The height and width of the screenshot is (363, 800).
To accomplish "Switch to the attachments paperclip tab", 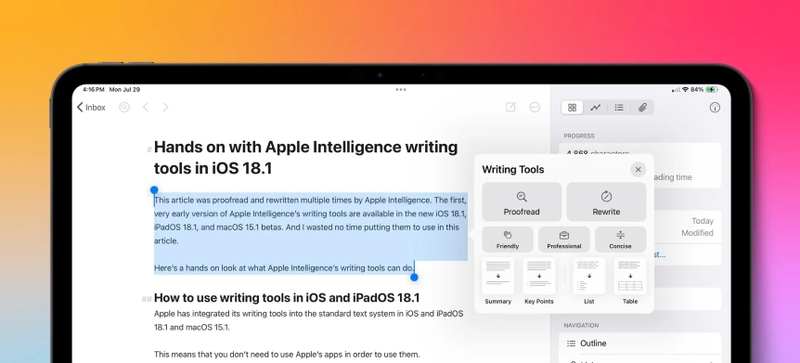I will coord(642,107).
